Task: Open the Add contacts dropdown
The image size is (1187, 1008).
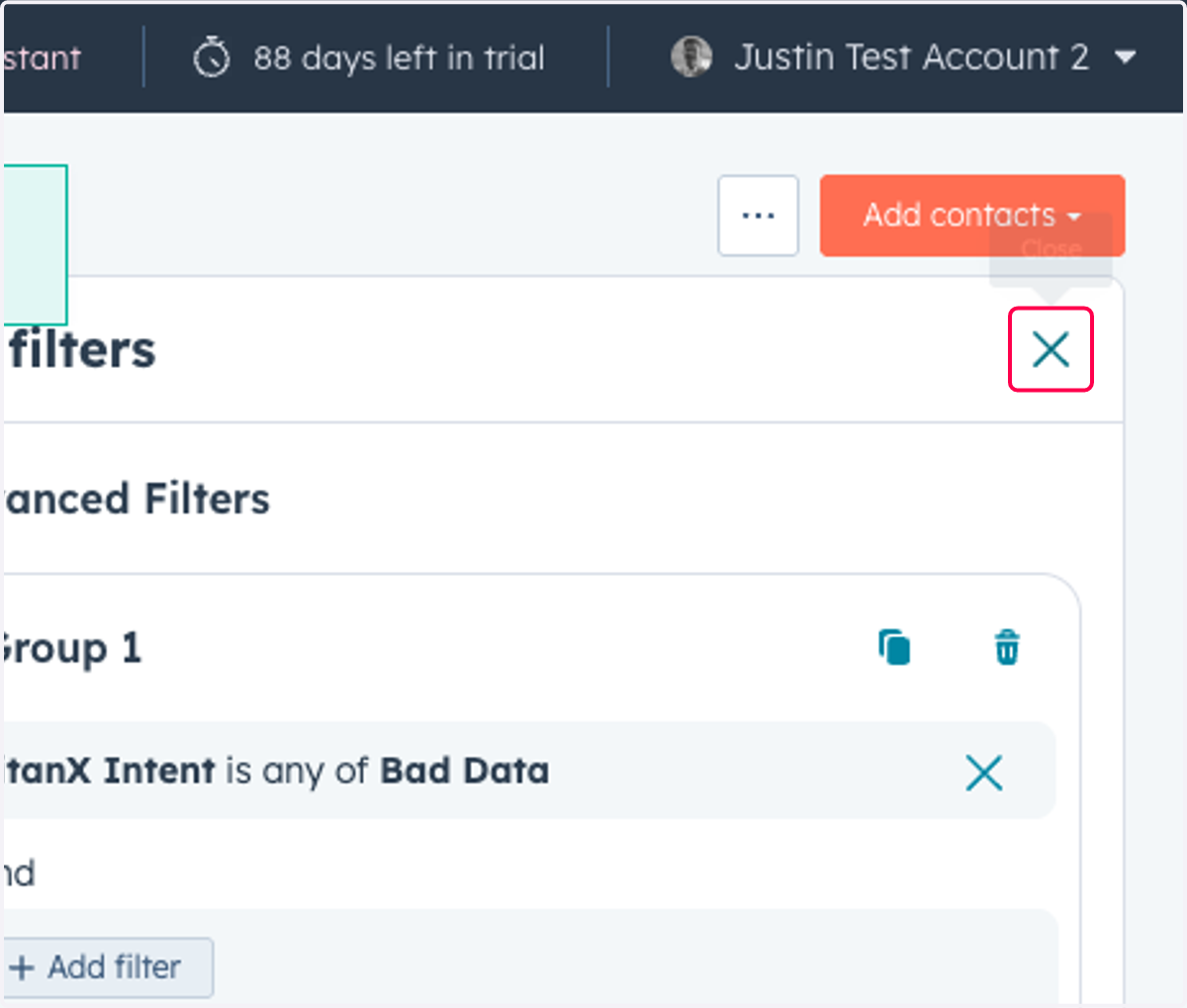Action: click(x=971, y=216)
